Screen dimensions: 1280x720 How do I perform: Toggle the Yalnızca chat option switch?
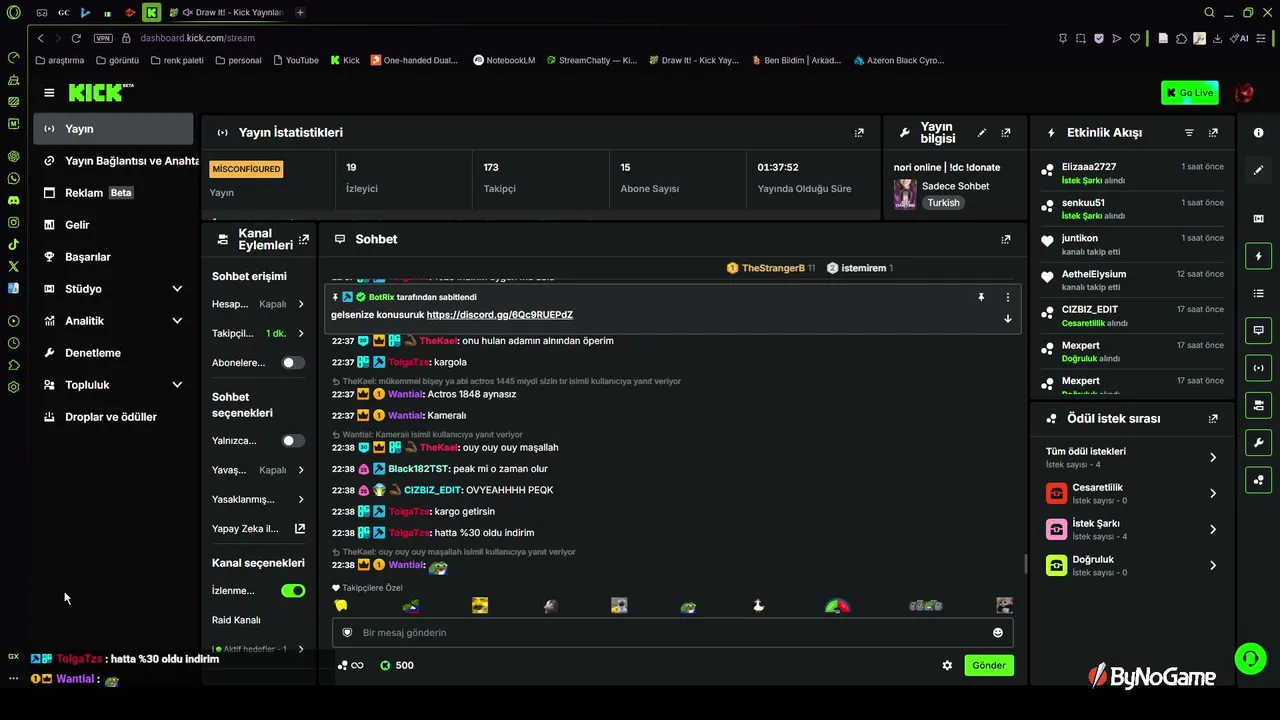pos(293,441)
